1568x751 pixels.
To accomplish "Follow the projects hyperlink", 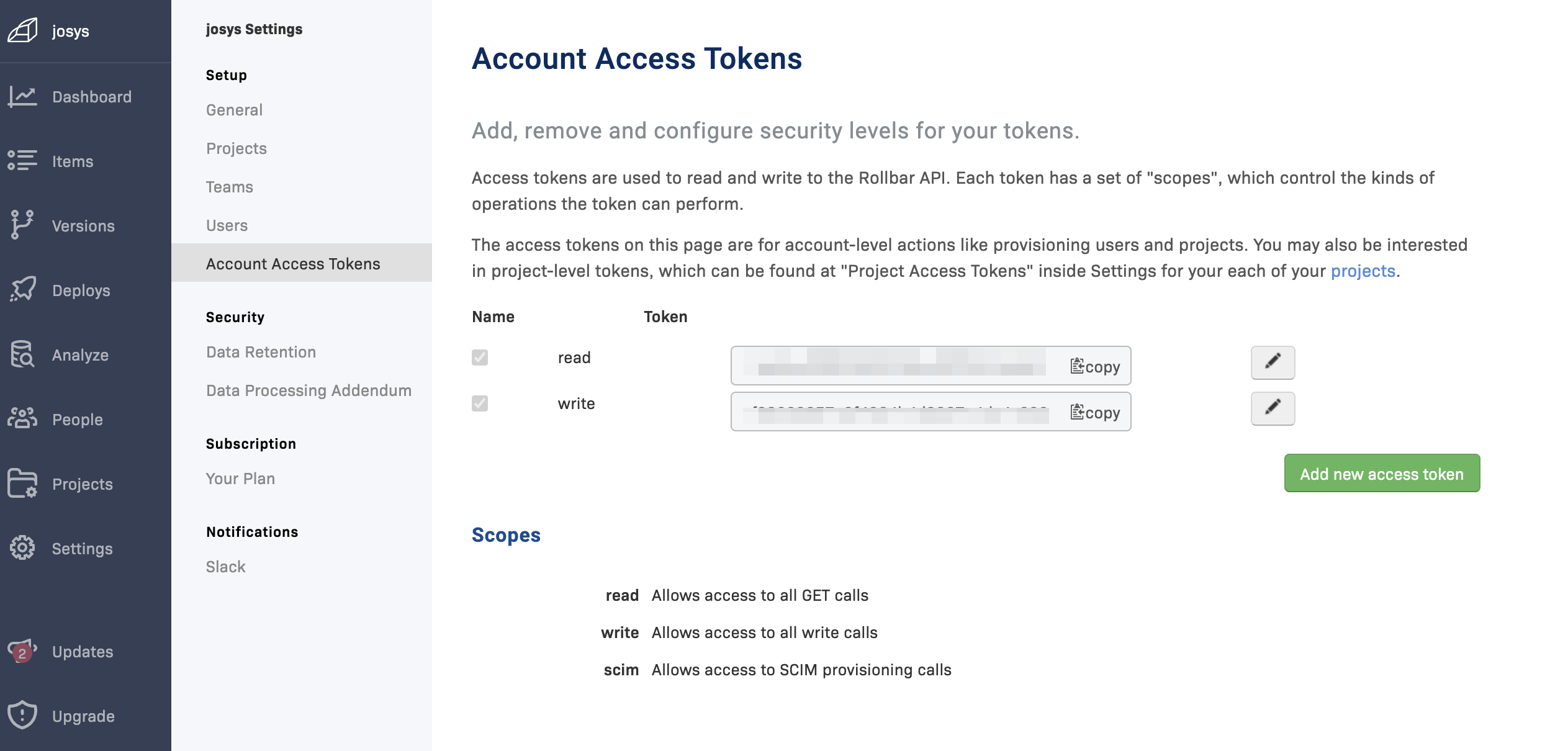I will [x=1363, y=271].
